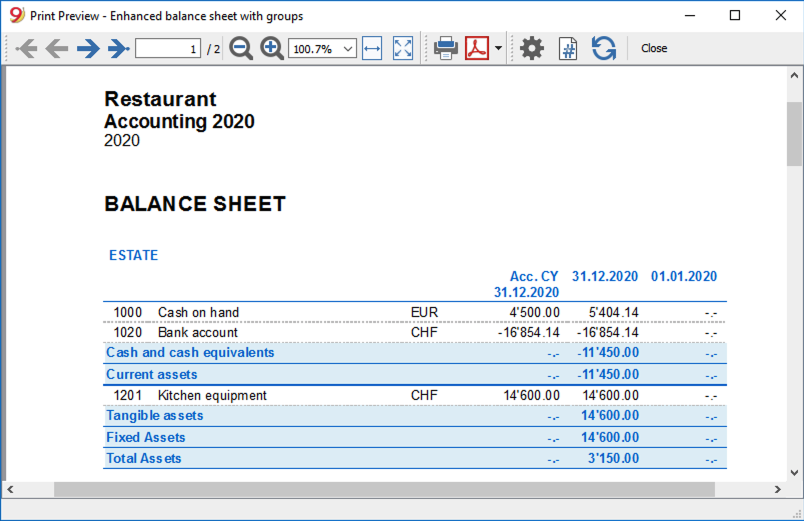Click the vertical scrollbar down arrow

pos(794,473)
